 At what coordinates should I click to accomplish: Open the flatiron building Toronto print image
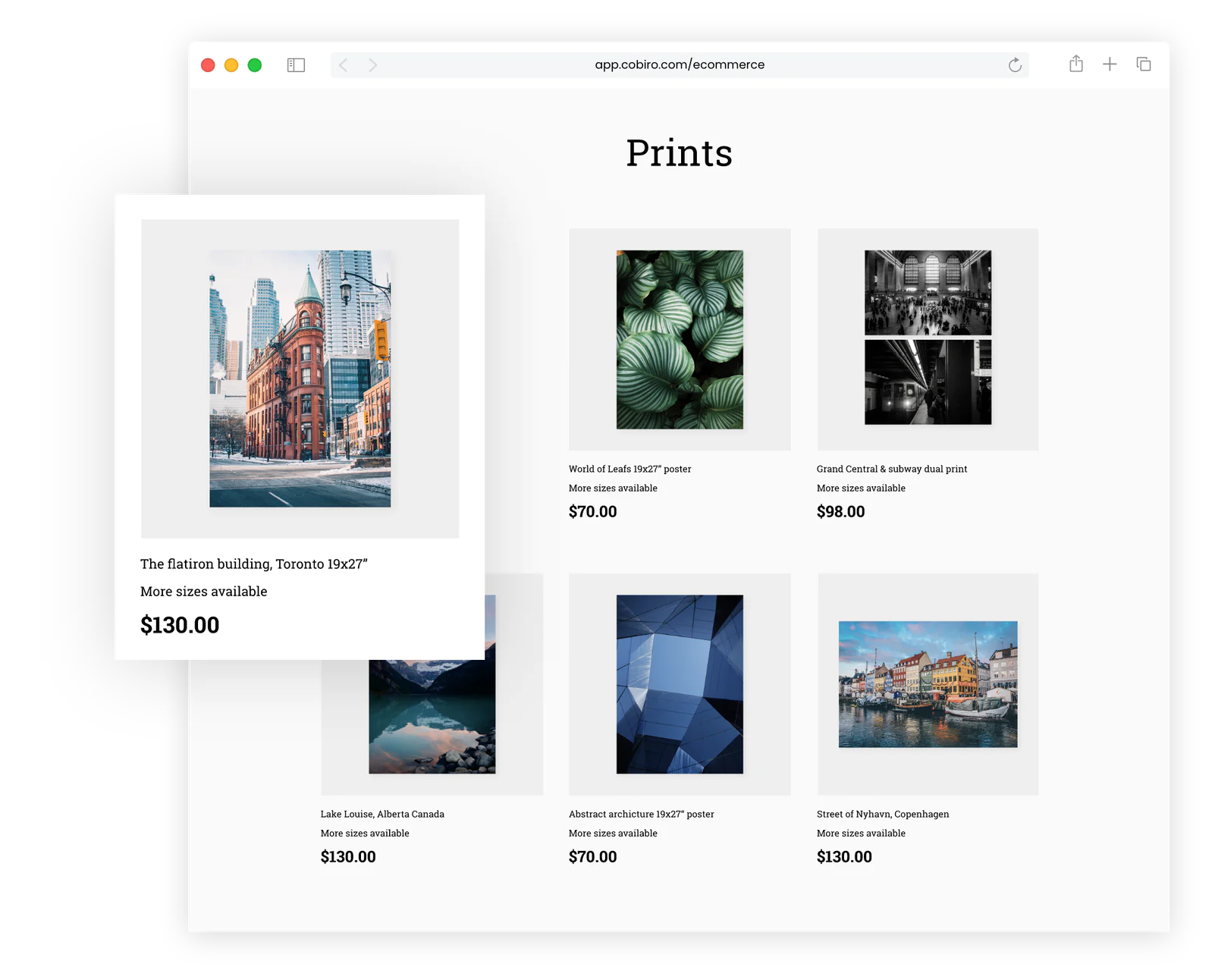pyautogui.click(x=300, y=378)
